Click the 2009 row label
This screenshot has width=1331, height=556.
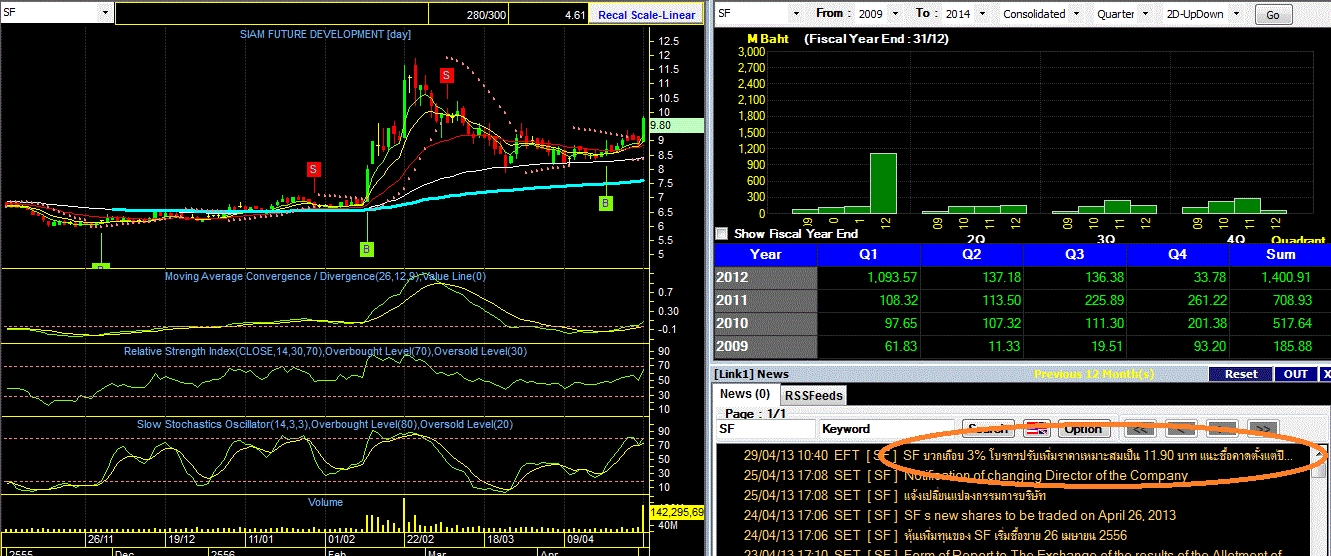(x=765, y=346)
